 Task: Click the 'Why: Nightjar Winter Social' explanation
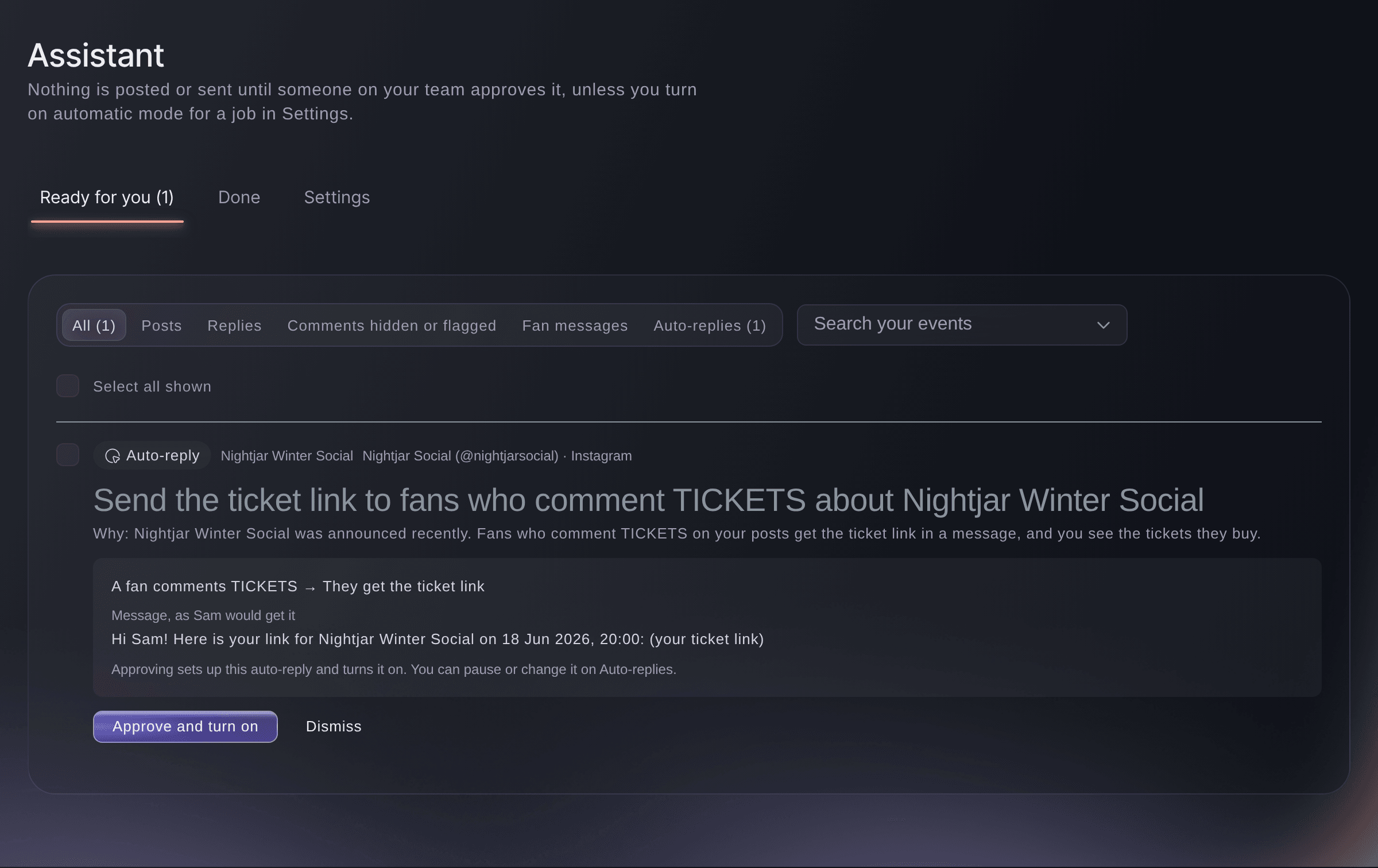coord(677,533)
